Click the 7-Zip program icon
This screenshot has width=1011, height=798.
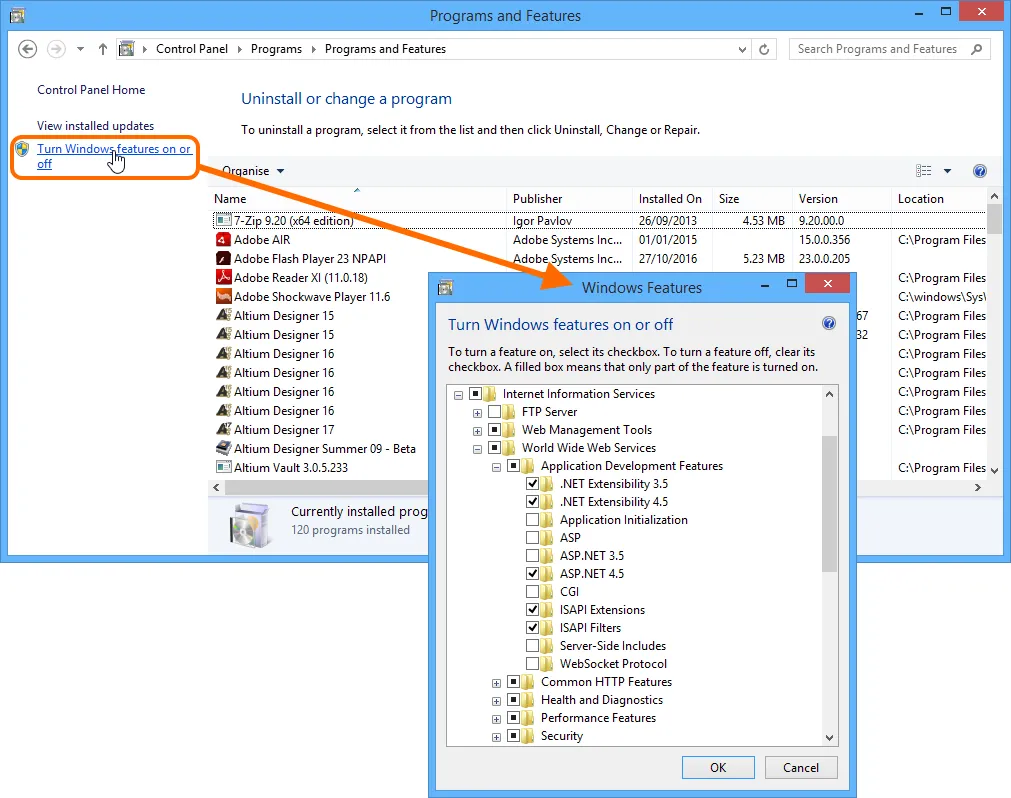coord(223,220)
